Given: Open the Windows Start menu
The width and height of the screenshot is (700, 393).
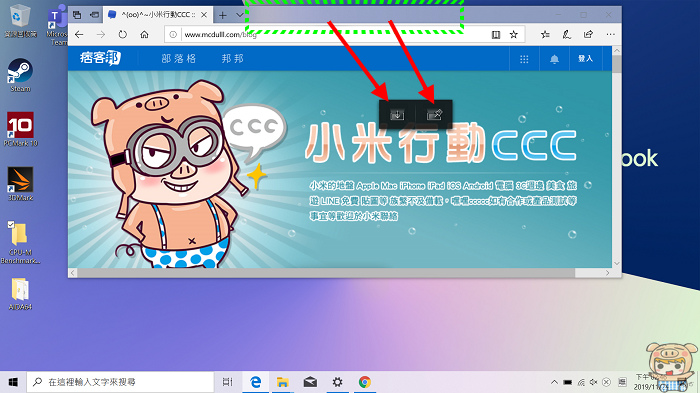Looking at the screenshot, I should 13,382.
